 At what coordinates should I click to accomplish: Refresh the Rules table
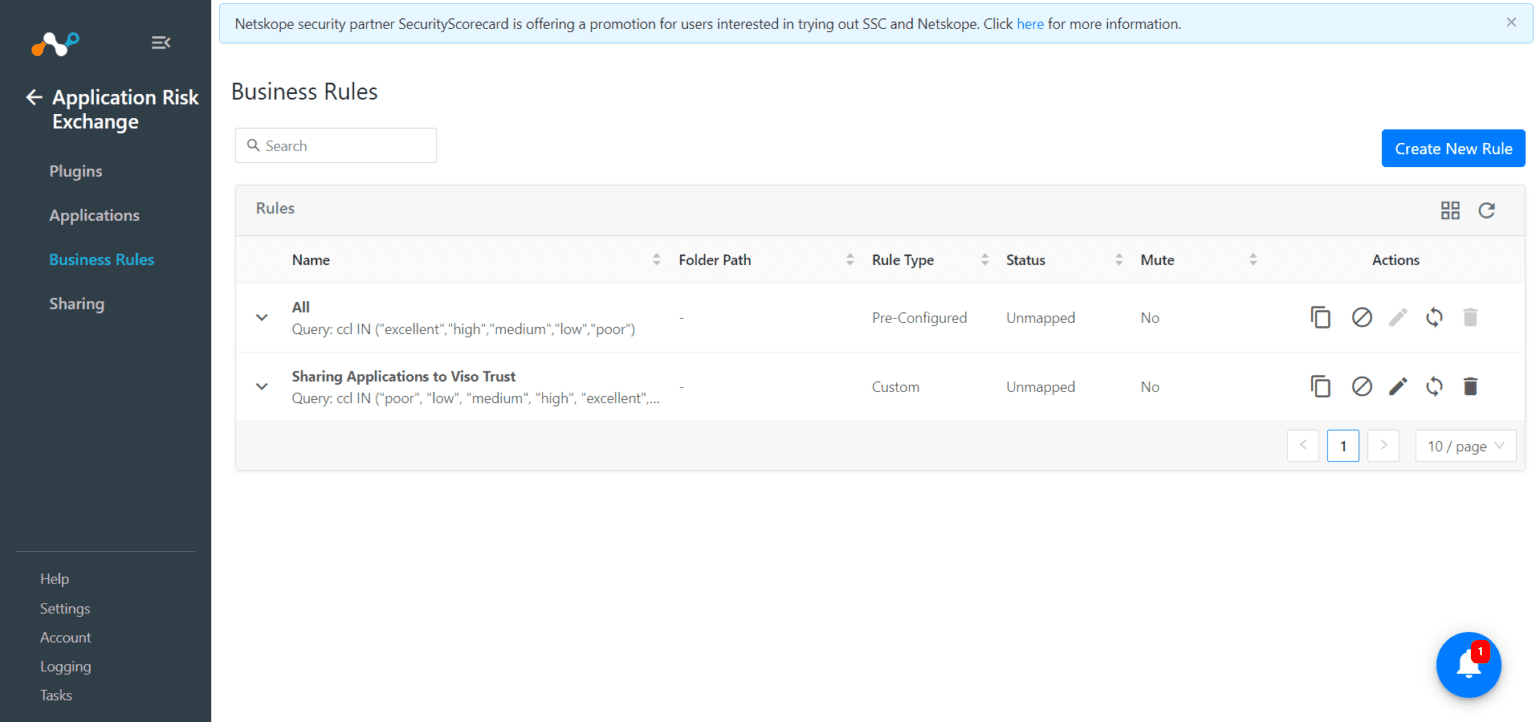tap(1486, 210)
